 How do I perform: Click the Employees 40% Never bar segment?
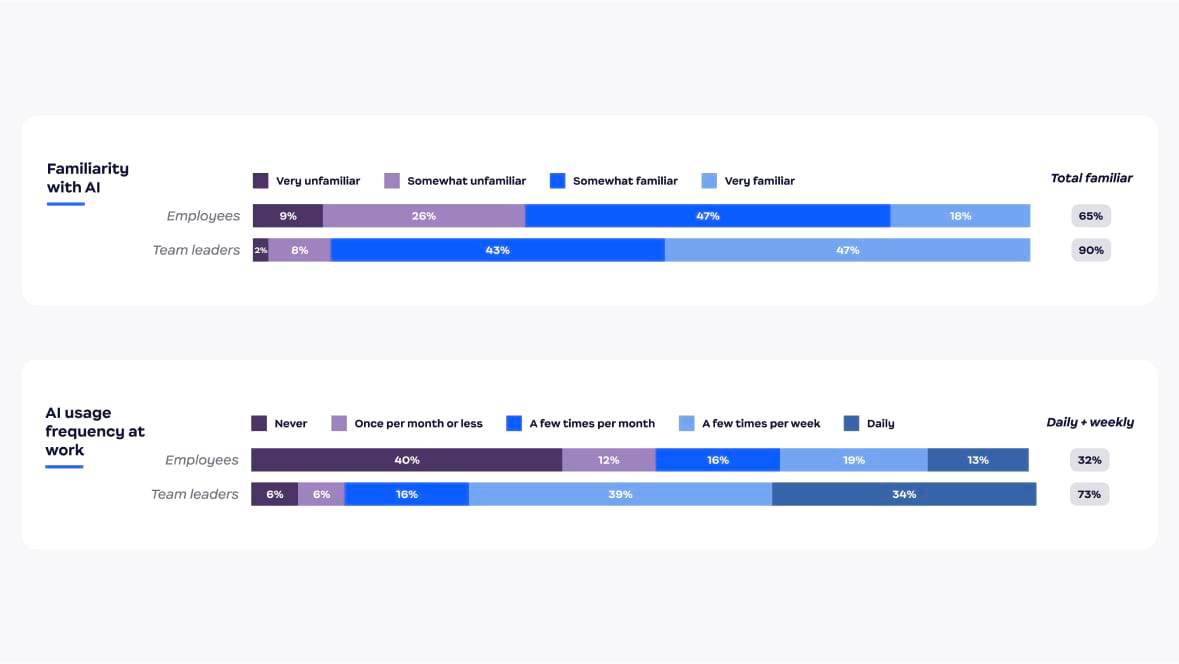406,460
